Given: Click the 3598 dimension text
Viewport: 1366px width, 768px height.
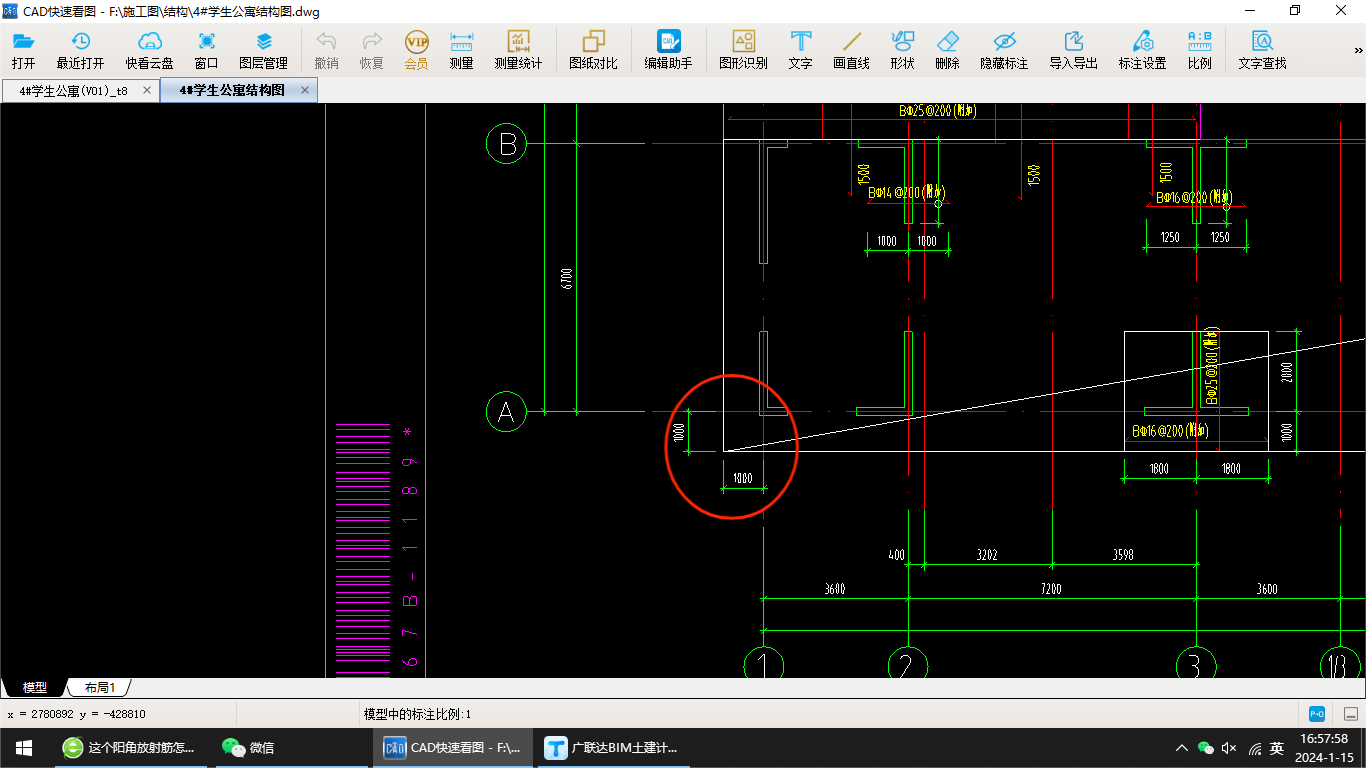Looking at the screenshot, I should click(1124, 554).
